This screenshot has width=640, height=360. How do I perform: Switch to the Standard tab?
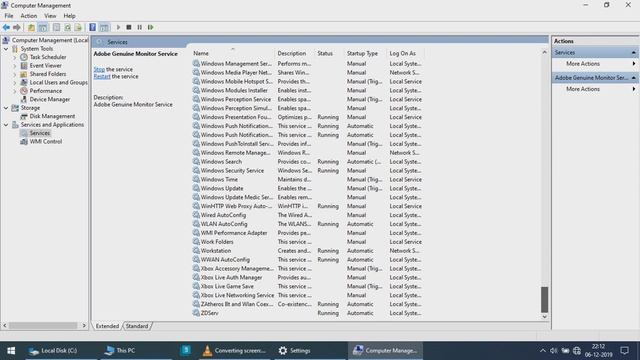137,326
